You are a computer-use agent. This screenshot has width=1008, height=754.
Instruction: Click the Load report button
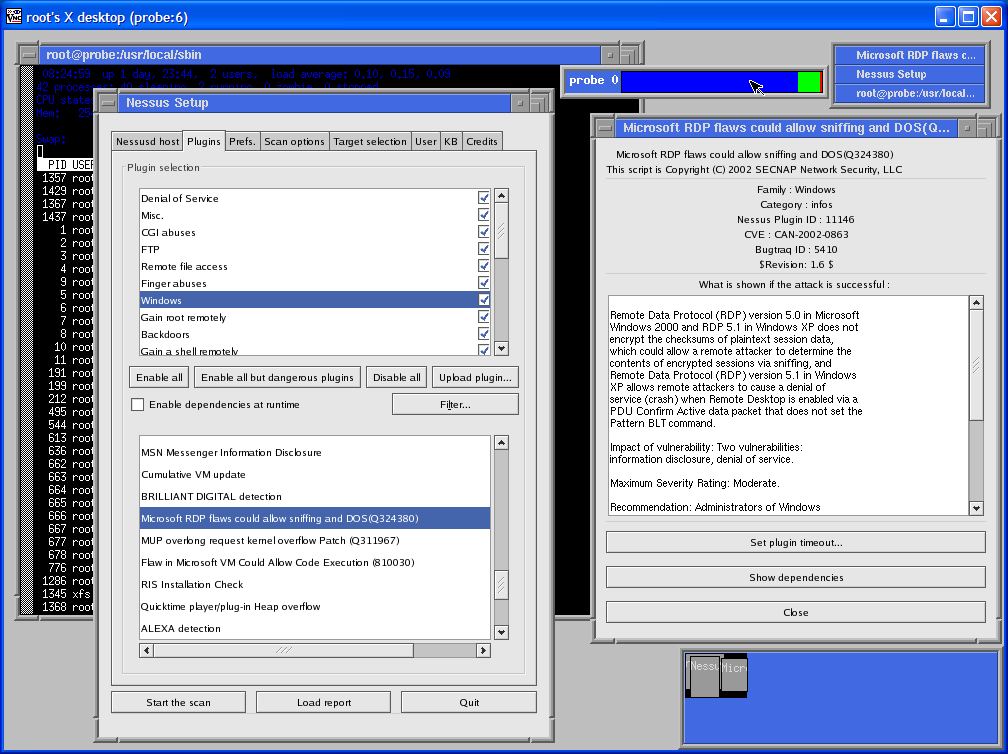coord(323,703)
